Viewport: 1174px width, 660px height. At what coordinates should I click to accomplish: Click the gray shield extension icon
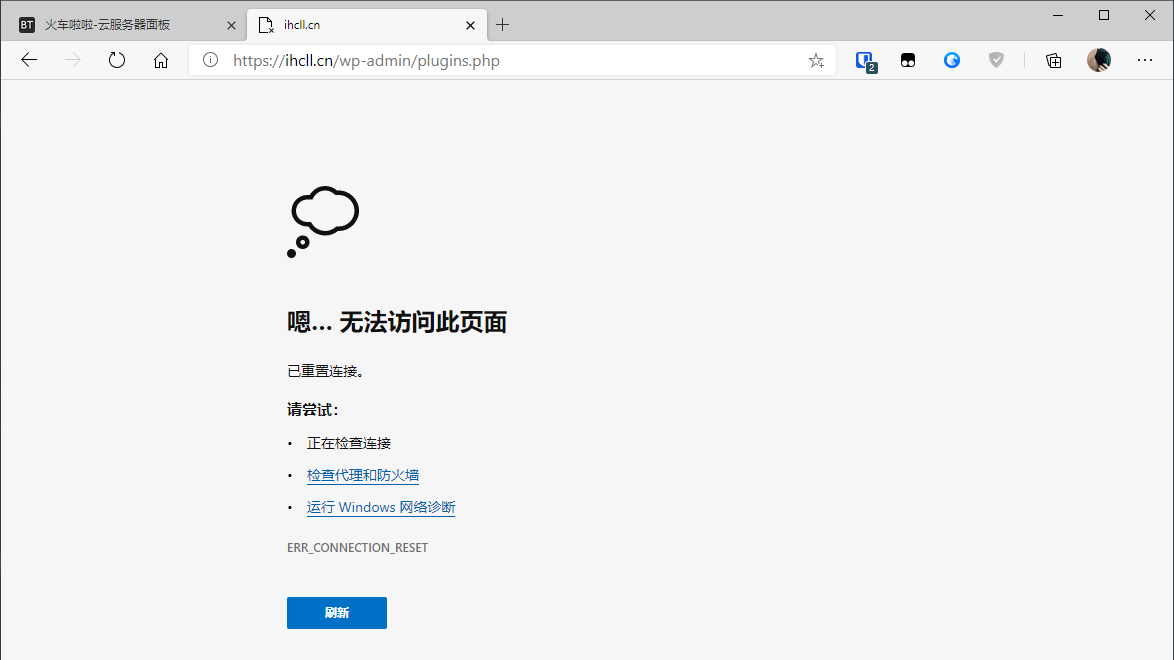coord(996,60)
